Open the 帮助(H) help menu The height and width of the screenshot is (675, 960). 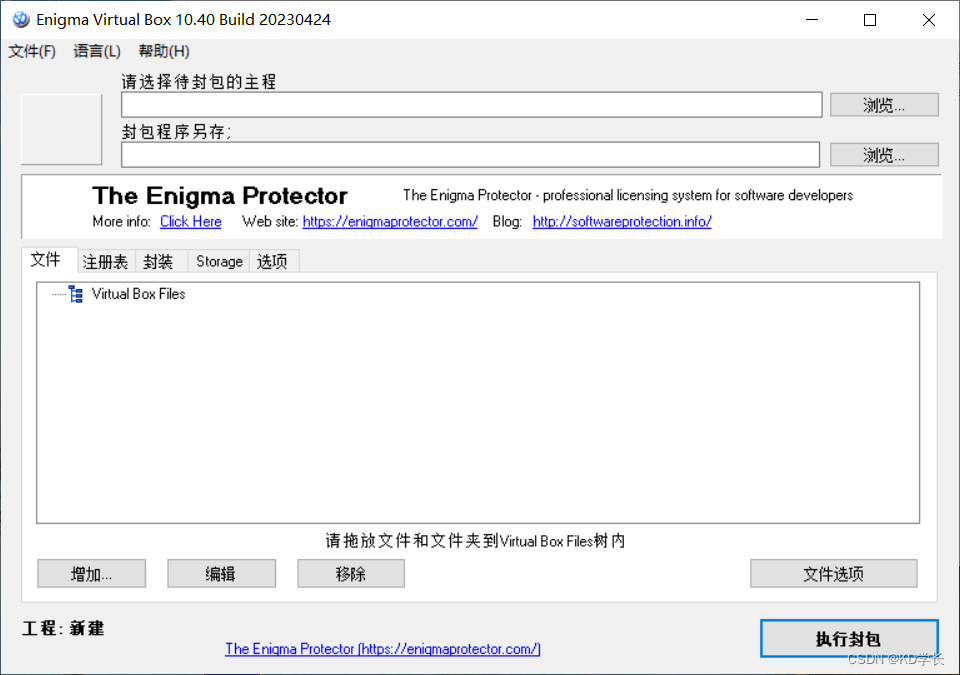click(163, 51)
